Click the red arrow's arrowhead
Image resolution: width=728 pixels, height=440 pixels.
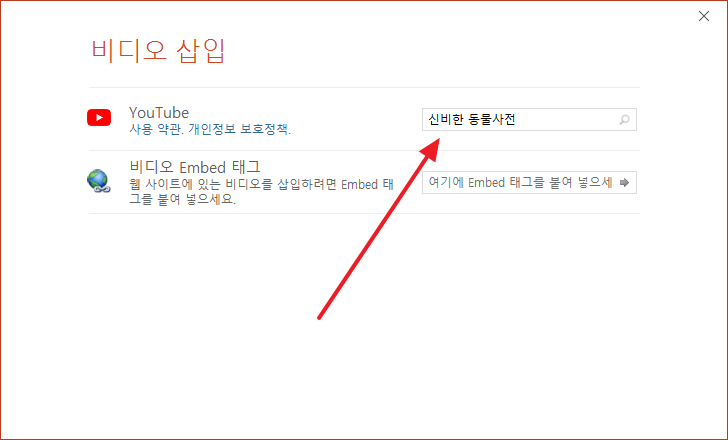click(x=430, y=148)
